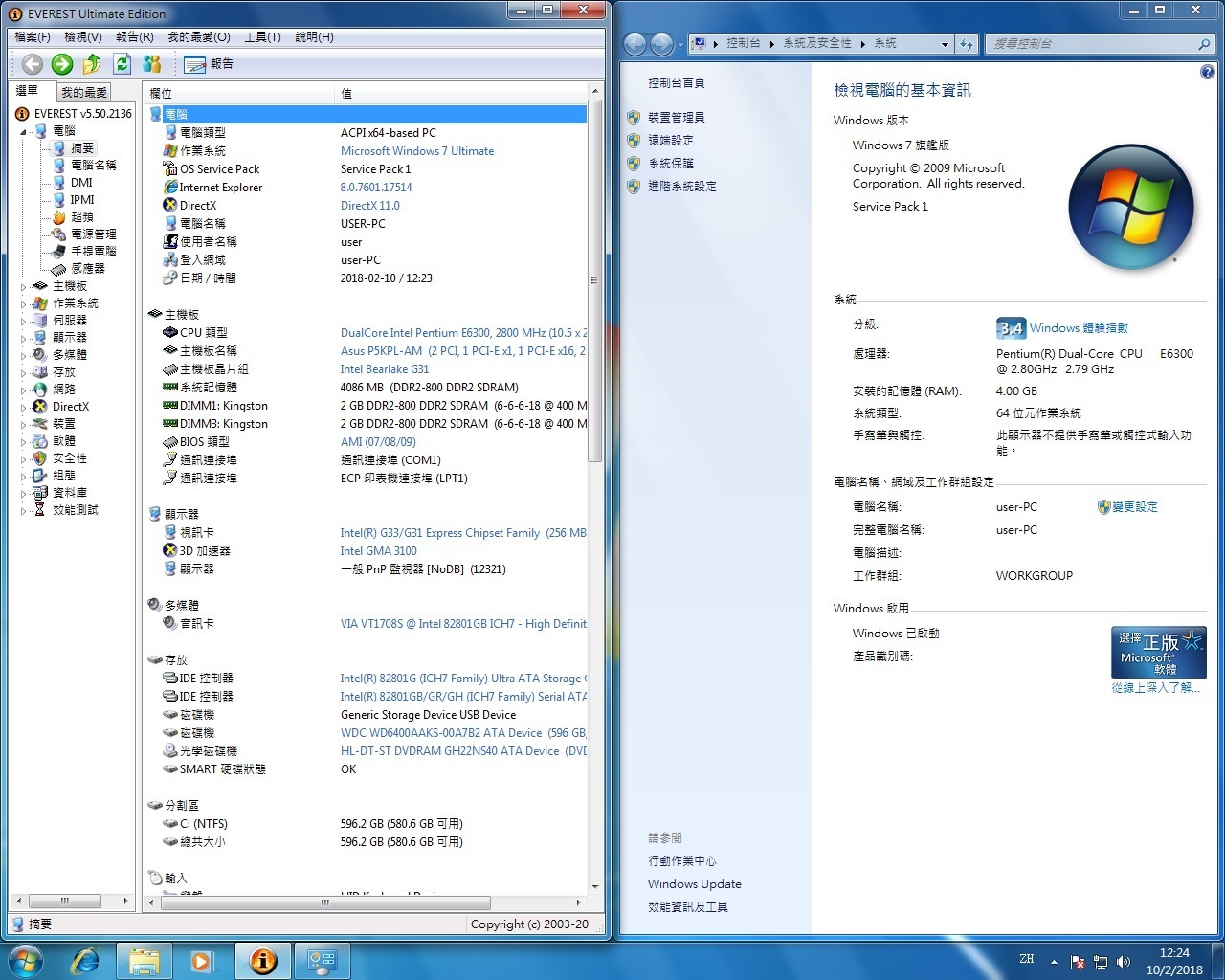Click the volume speaker tray icon
1225x980 pixels.
click(1124, 962)
